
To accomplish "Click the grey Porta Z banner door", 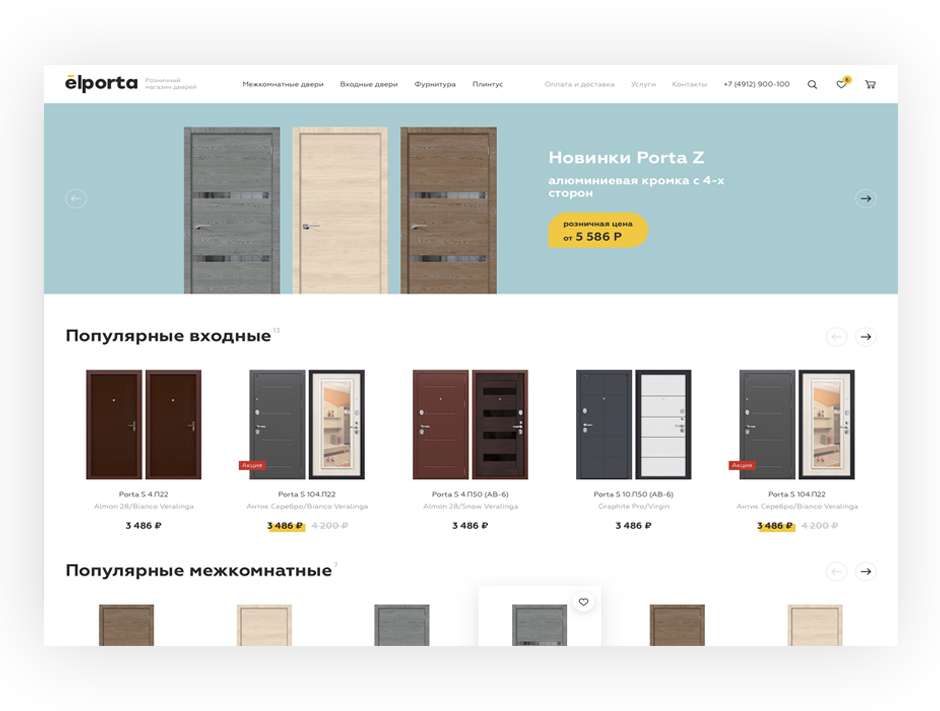I will click(x=232, y=210).
